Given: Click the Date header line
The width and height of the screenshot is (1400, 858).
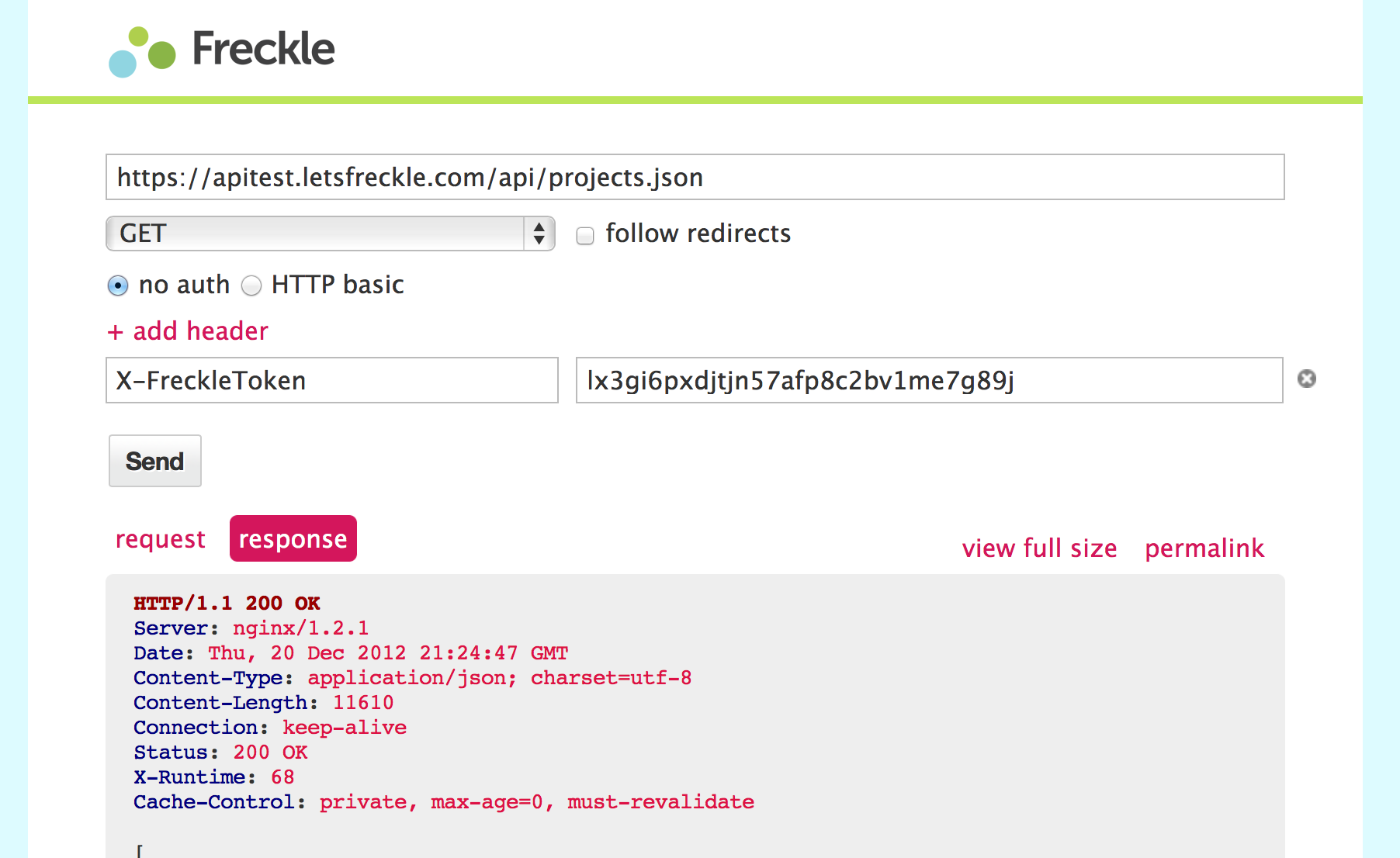Looking at the screenshot, I should tap(351, 652).
